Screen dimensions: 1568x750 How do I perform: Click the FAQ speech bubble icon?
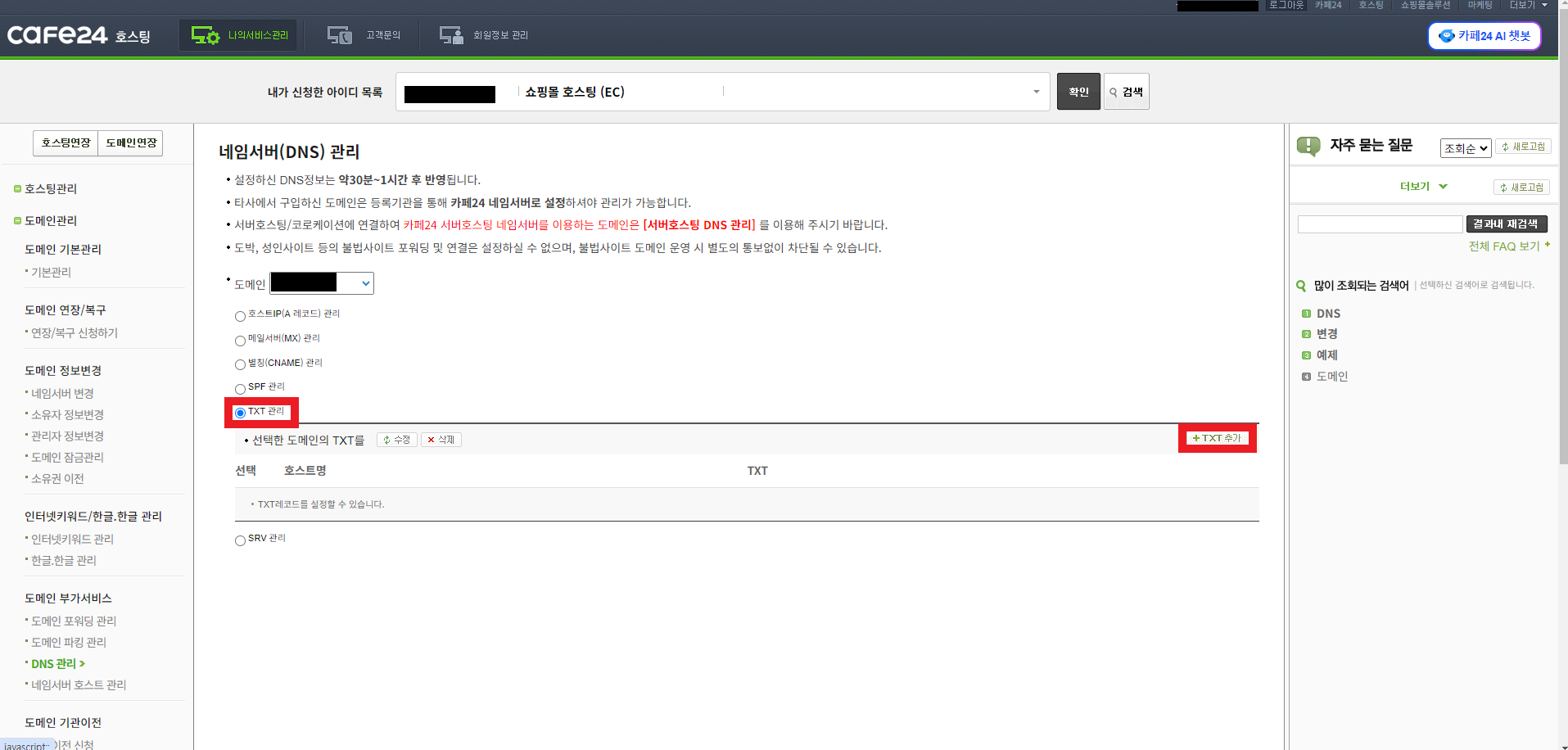pyautogui.click(x=1308, y=147)
